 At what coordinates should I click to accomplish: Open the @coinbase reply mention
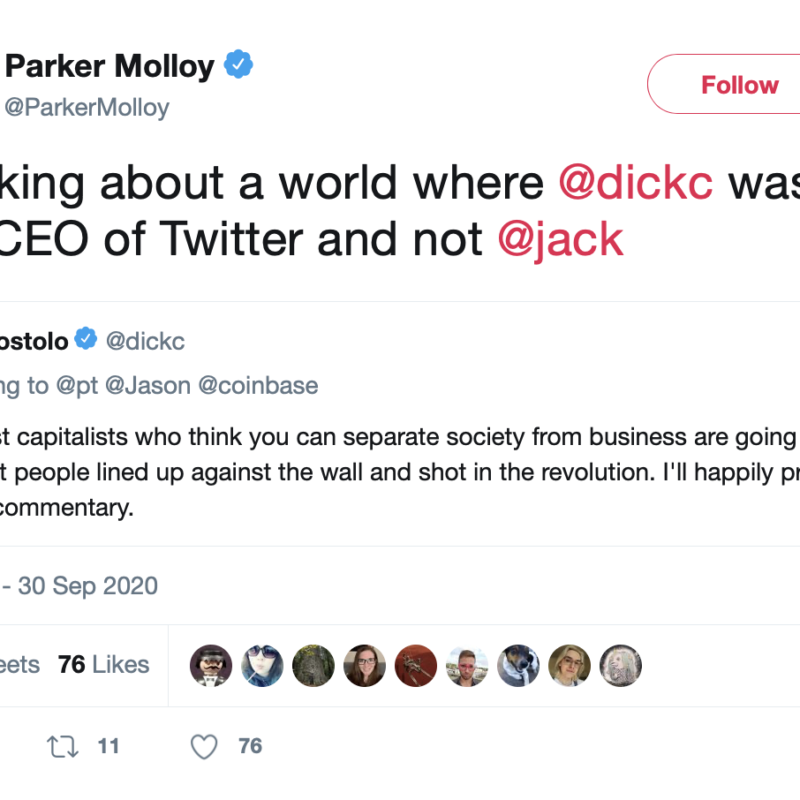coord(260,386)
